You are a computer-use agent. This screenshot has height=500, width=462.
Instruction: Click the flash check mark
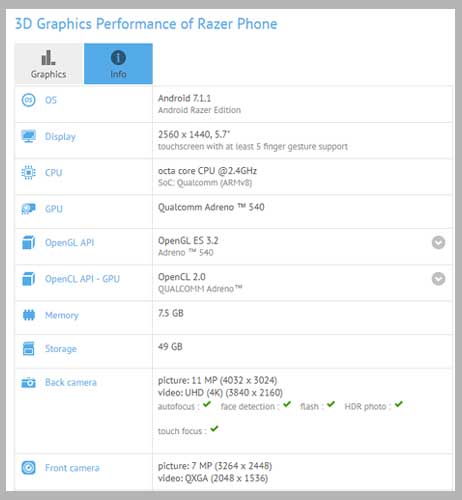[x=331, y=404]
